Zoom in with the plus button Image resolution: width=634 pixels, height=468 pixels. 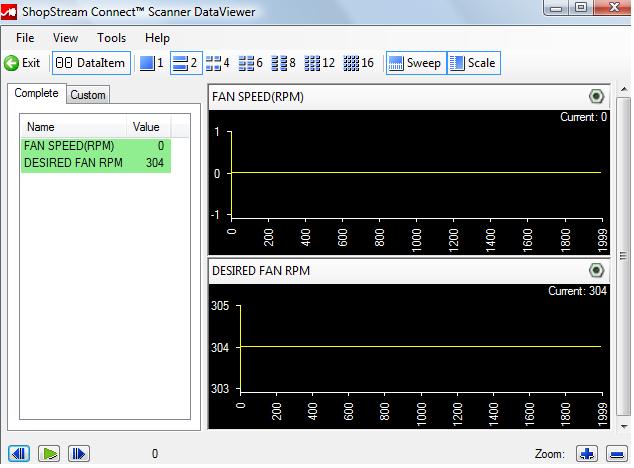tap(587, 454)
